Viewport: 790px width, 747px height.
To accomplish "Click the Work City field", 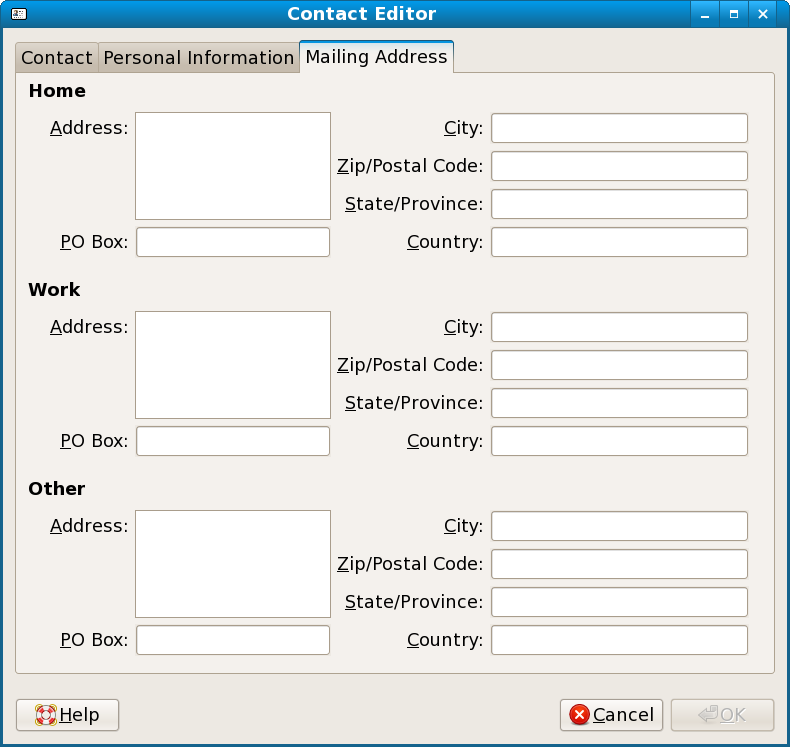I will click(x=619, y=327).
